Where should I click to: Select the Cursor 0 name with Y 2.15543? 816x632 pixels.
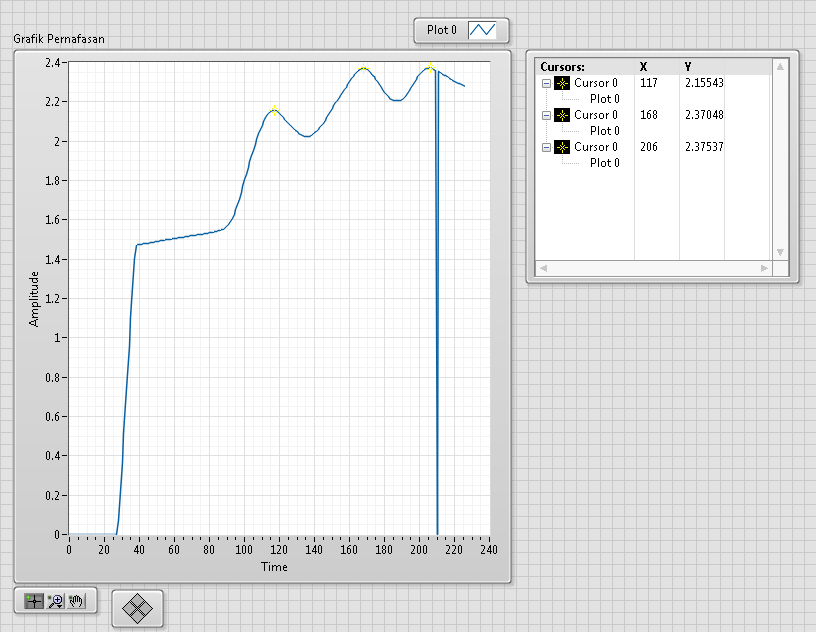pyautogui.click(x=595, y=83)
